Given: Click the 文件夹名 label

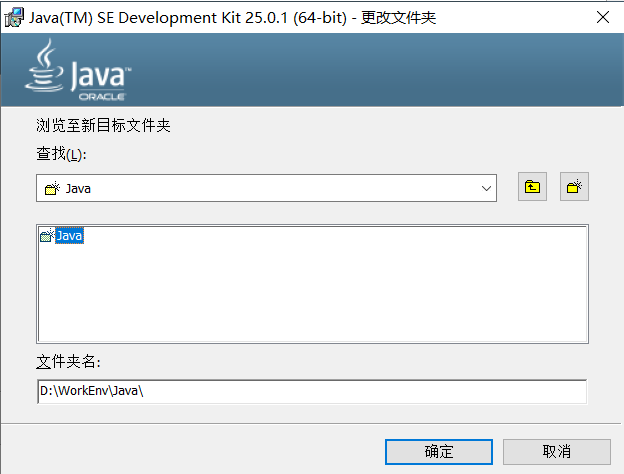Looking at the screenshot, I should [x=68, y=361].
